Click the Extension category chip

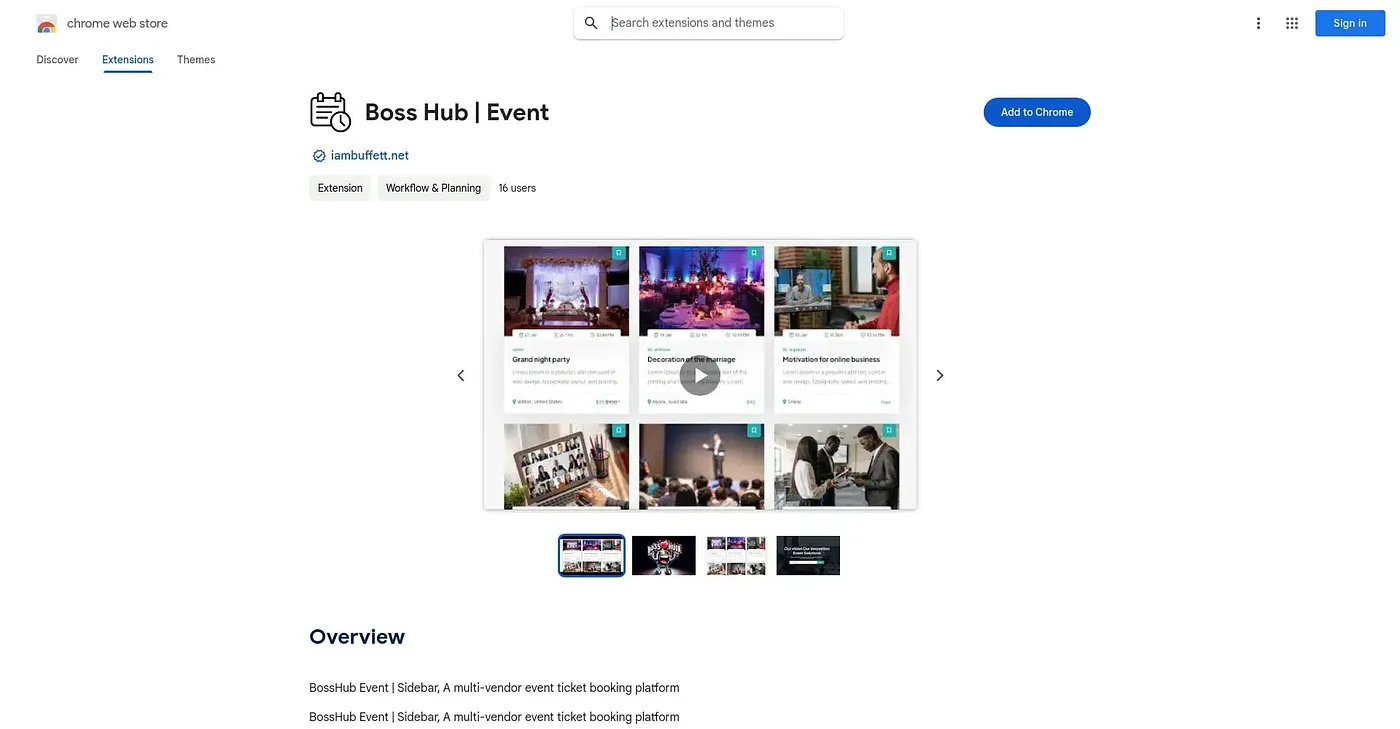[x=340, y=188]
